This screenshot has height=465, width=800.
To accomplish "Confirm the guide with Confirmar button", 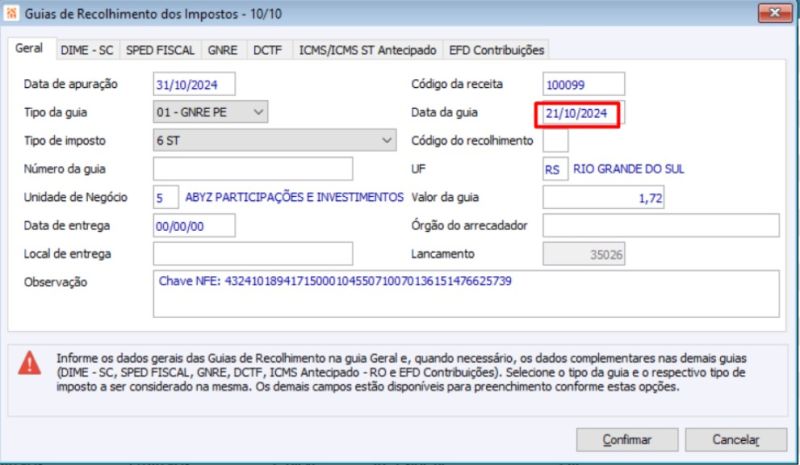I will [x=627, y=439].
